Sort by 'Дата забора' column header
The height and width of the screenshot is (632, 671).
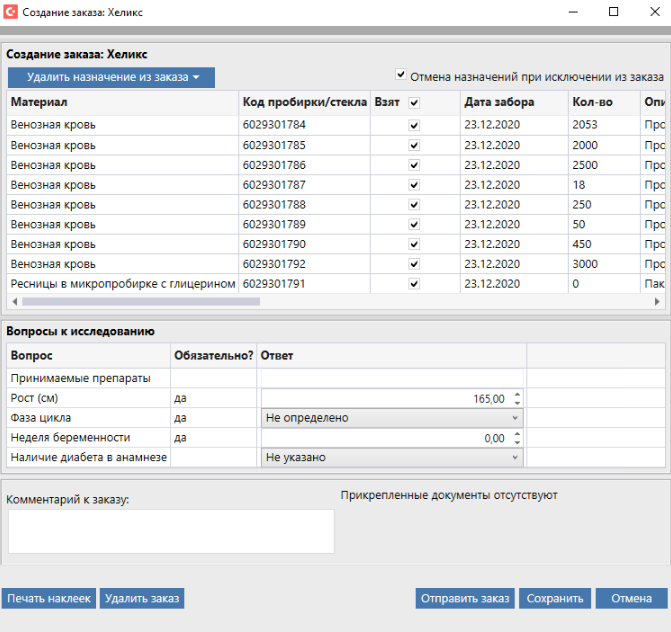tap(499, 102)
